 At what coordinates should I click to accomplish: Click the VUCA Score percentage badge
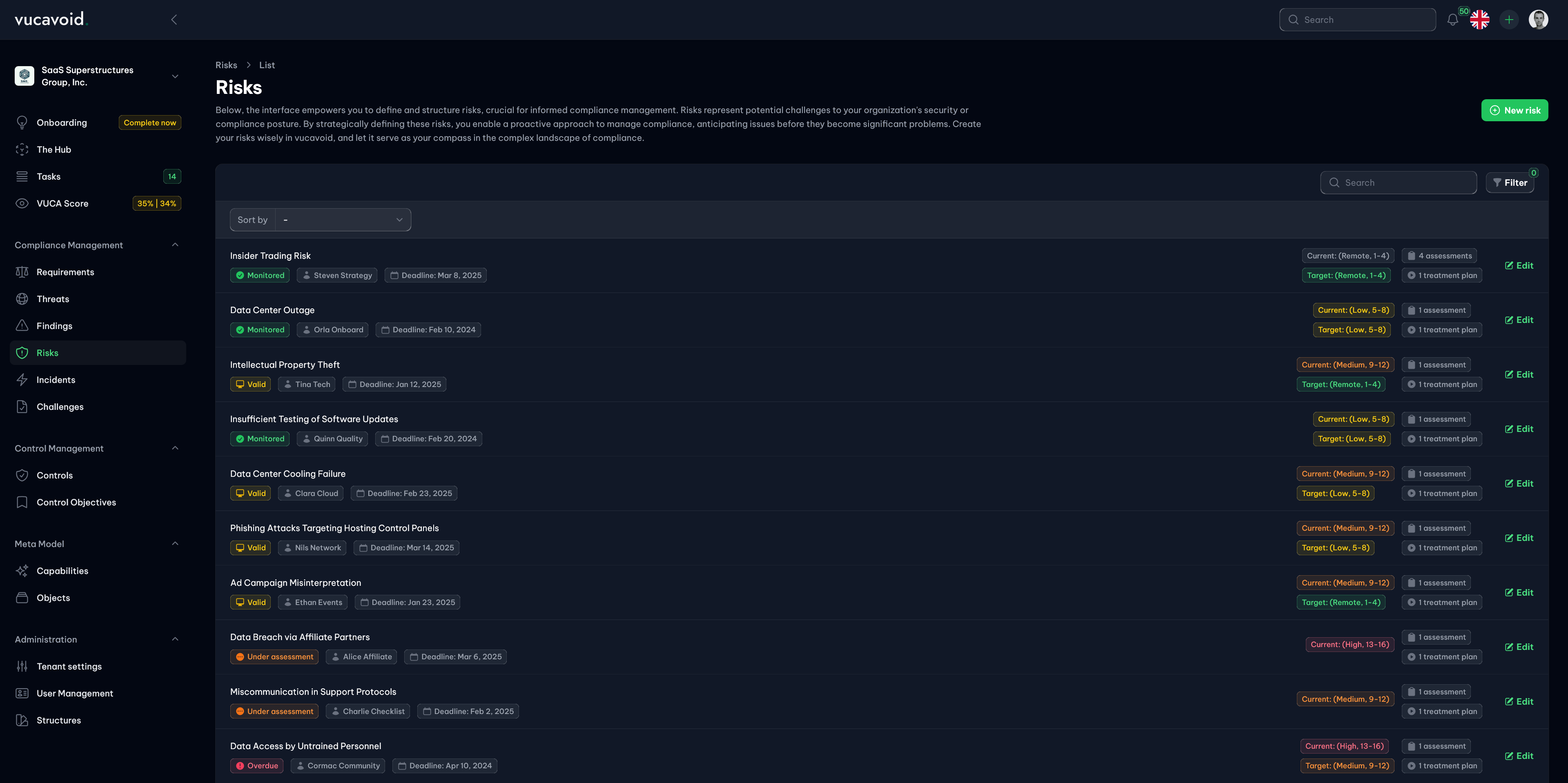click(156, 203)
